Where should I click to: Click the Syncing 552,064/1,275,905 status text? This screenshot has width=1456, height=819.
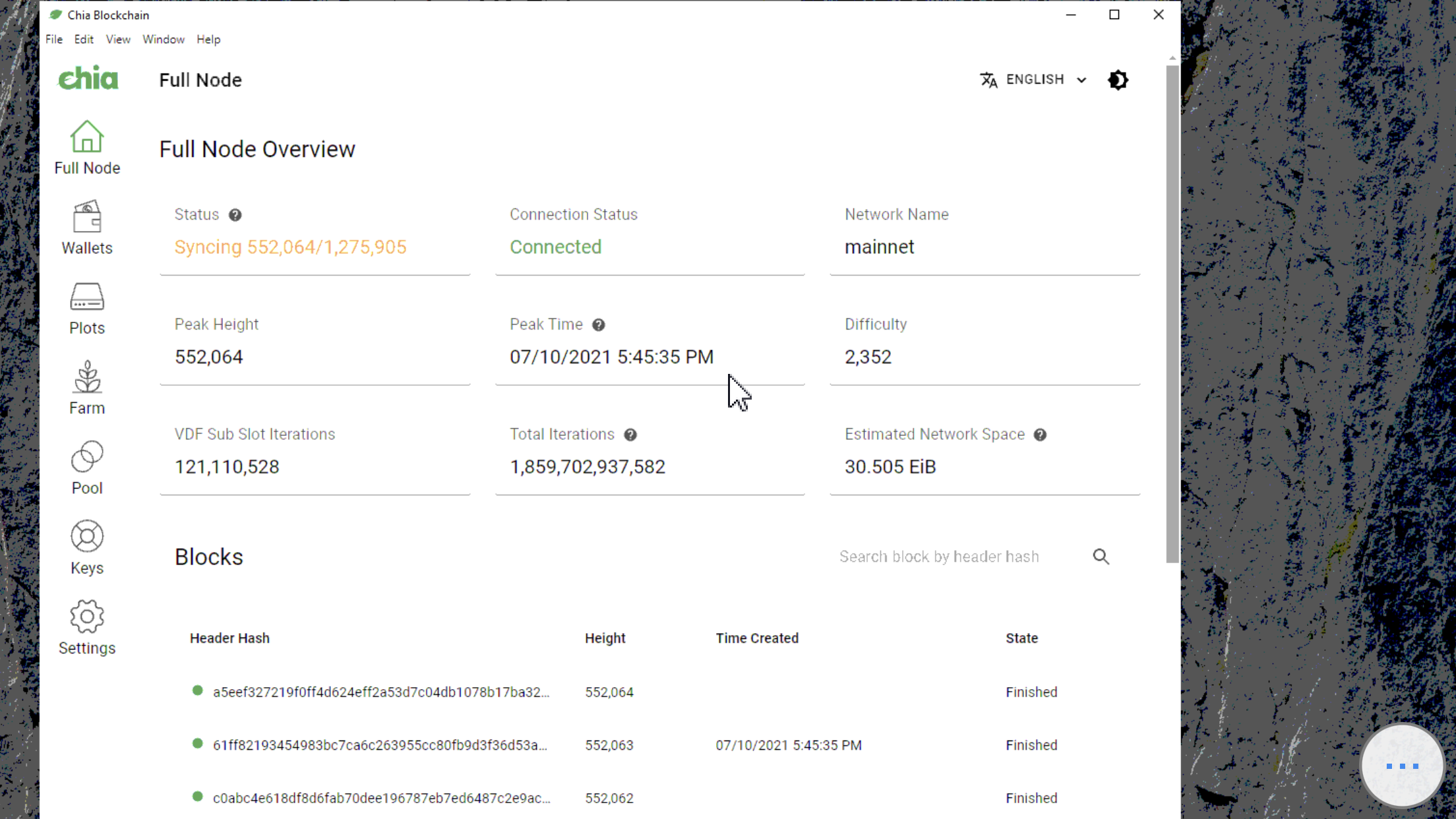click(290, 247)
